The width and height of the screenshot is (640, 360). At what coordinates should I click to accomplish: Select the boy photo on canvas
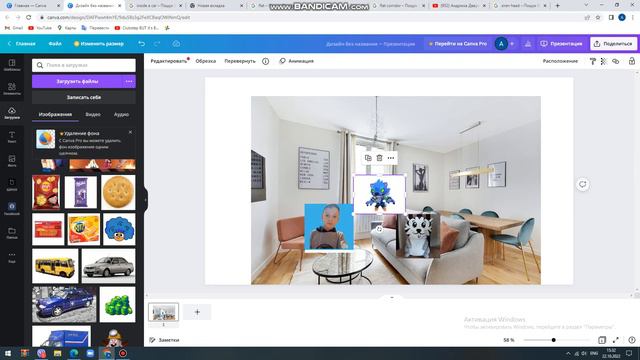click(329, 227)
